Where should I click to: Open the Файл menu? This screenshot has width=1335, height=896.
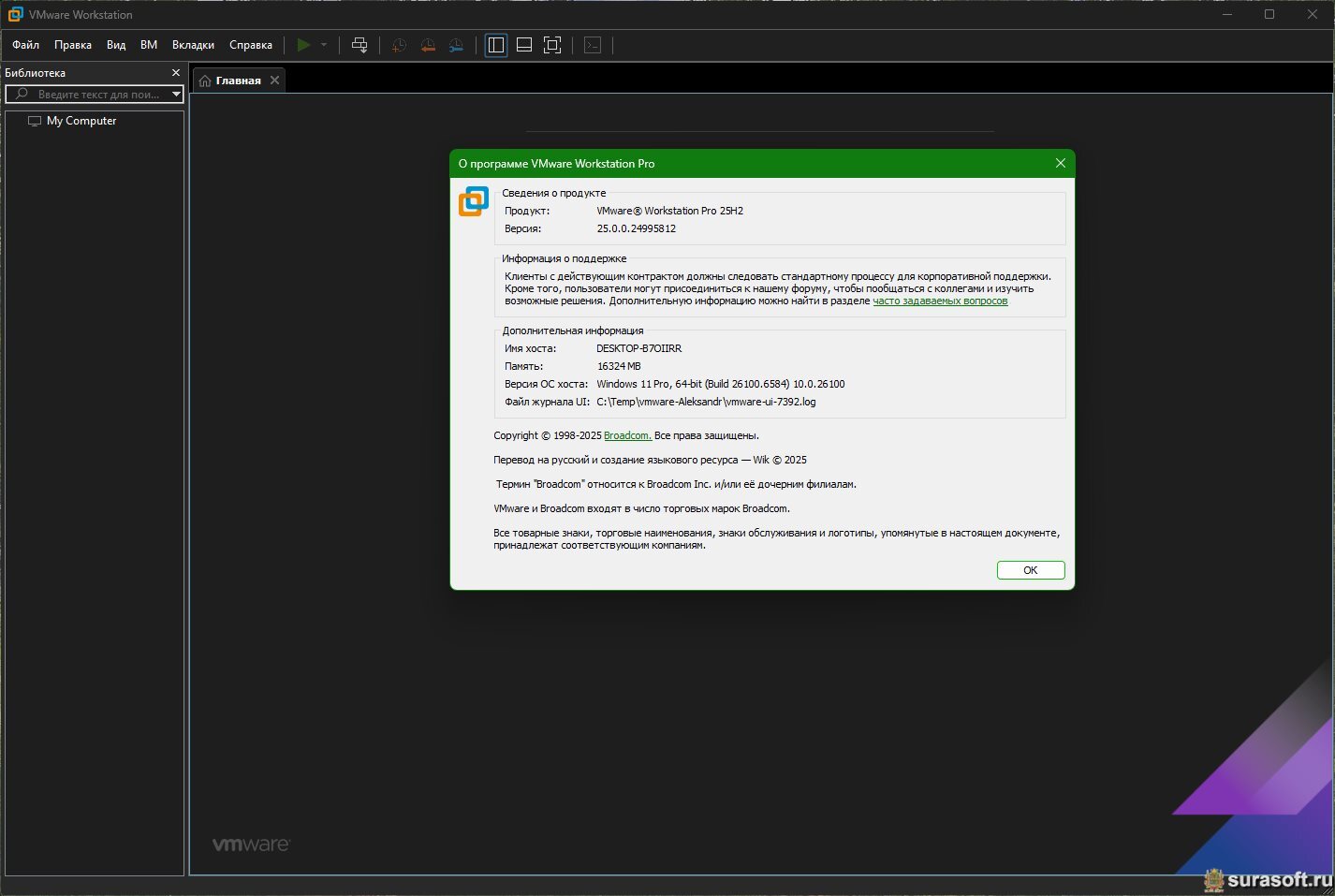(x=25, y=45)
